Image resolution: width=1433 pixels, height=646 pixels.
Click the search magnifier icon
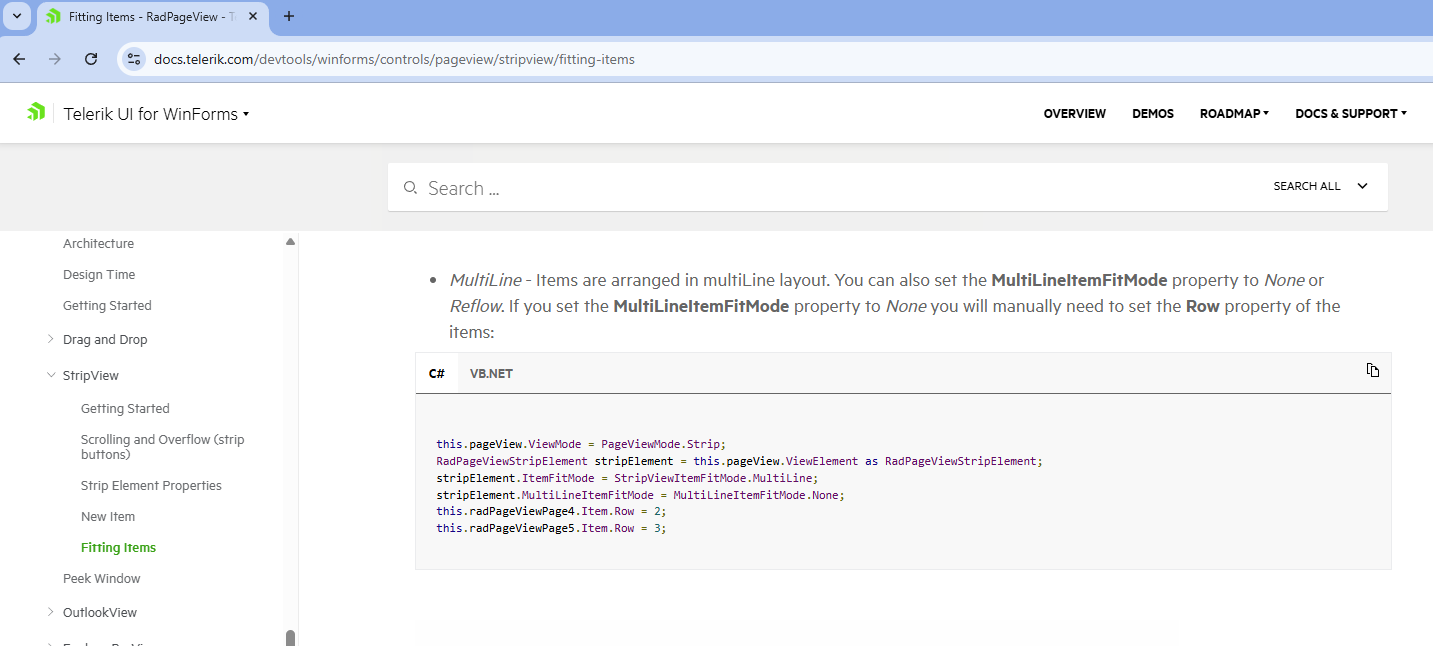tap(409, 188)
